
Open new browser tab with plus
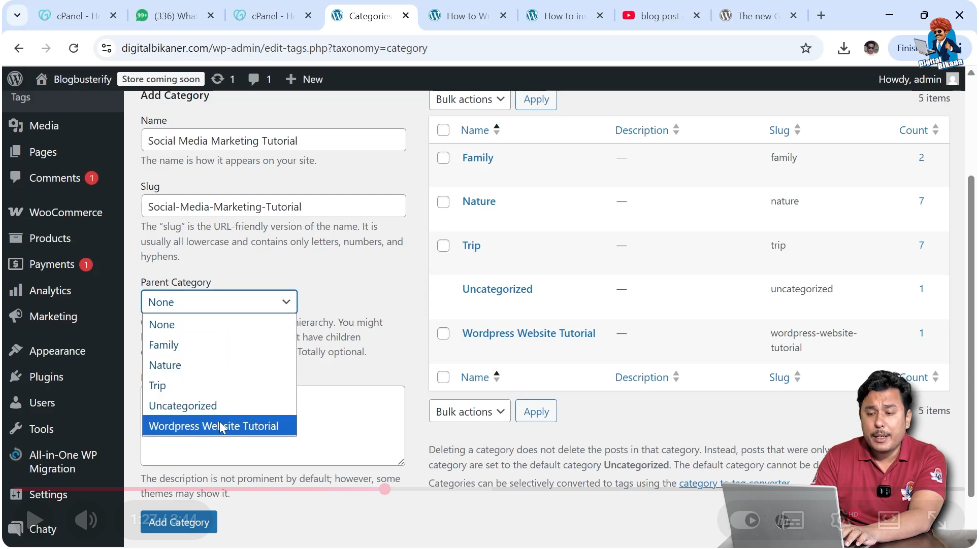(x=821, y=16)
